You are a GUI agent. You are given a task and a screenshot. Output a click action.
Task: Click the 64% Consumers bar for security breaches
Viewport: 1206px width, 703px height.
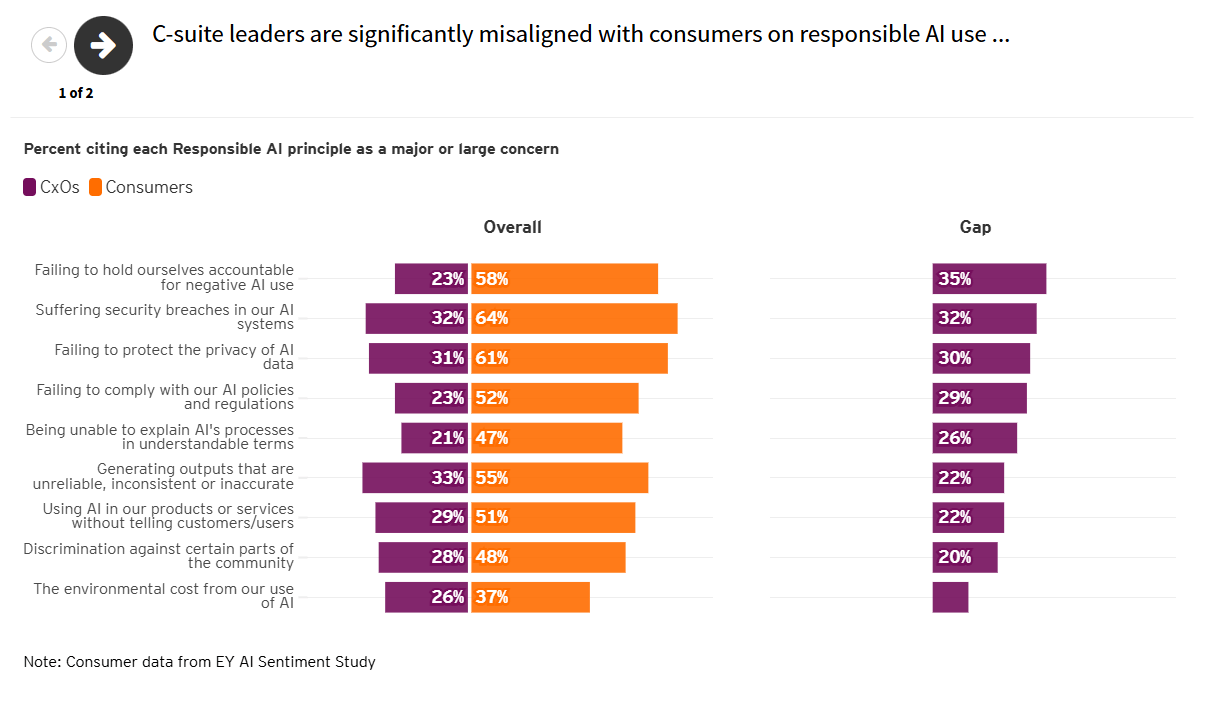click(575, 318)
